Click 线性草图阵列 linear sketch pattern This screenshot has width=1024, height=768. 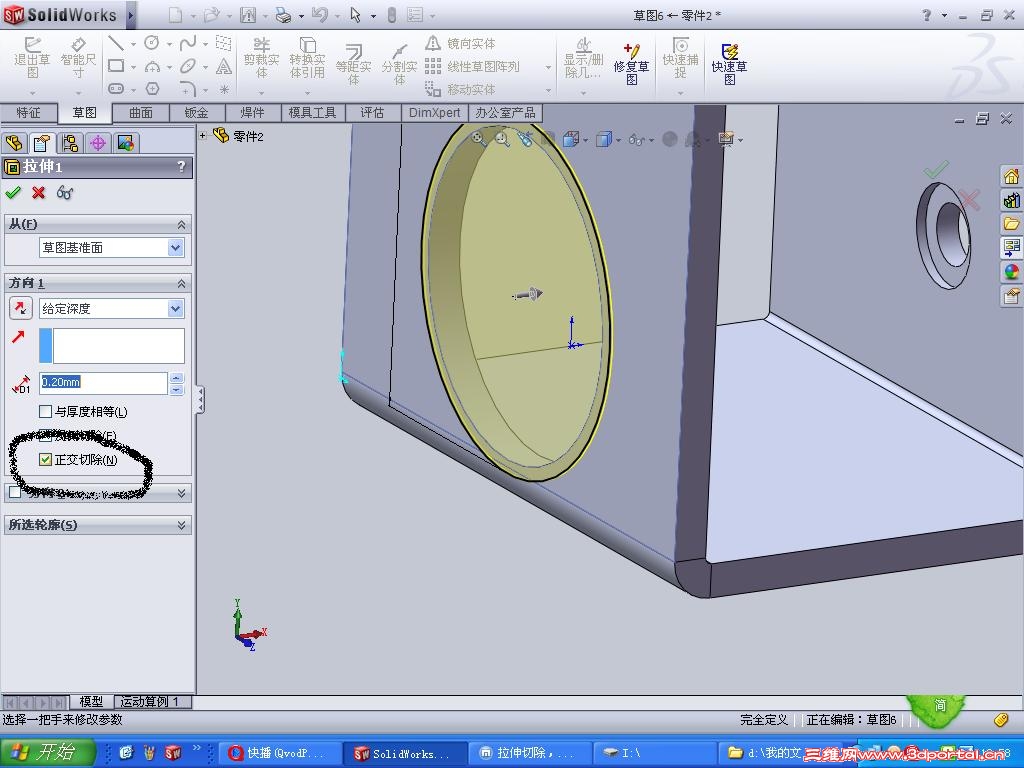(472, 67)
